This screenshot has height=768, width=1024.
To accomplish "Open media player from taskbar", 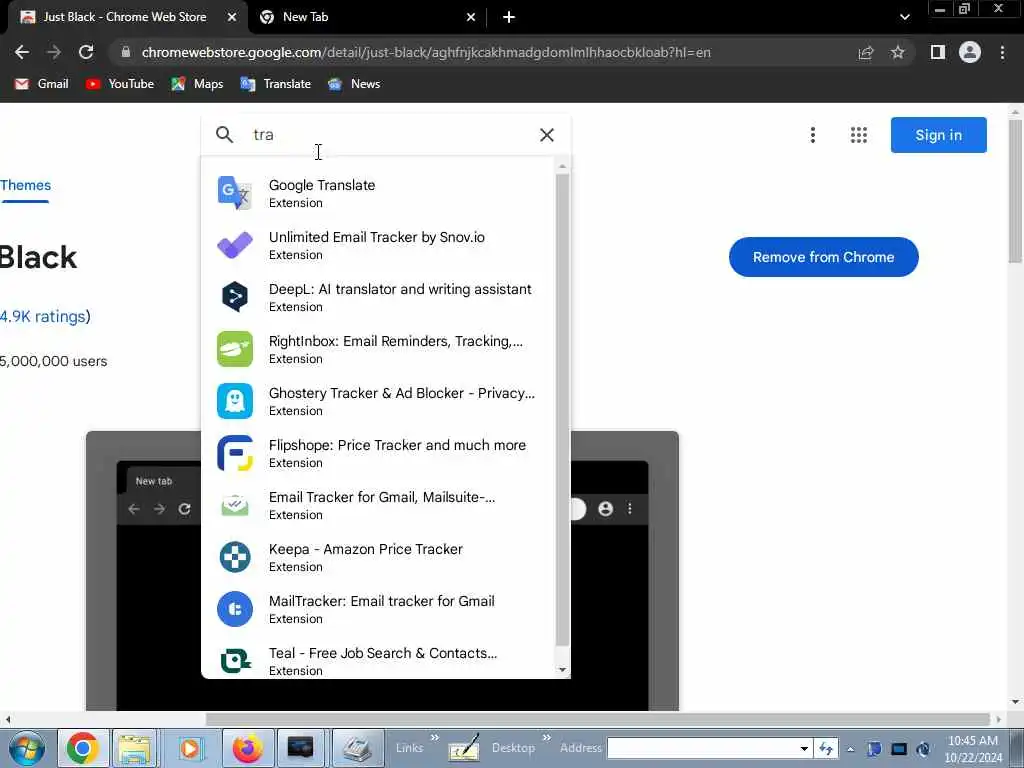I will tap(191, 748).
